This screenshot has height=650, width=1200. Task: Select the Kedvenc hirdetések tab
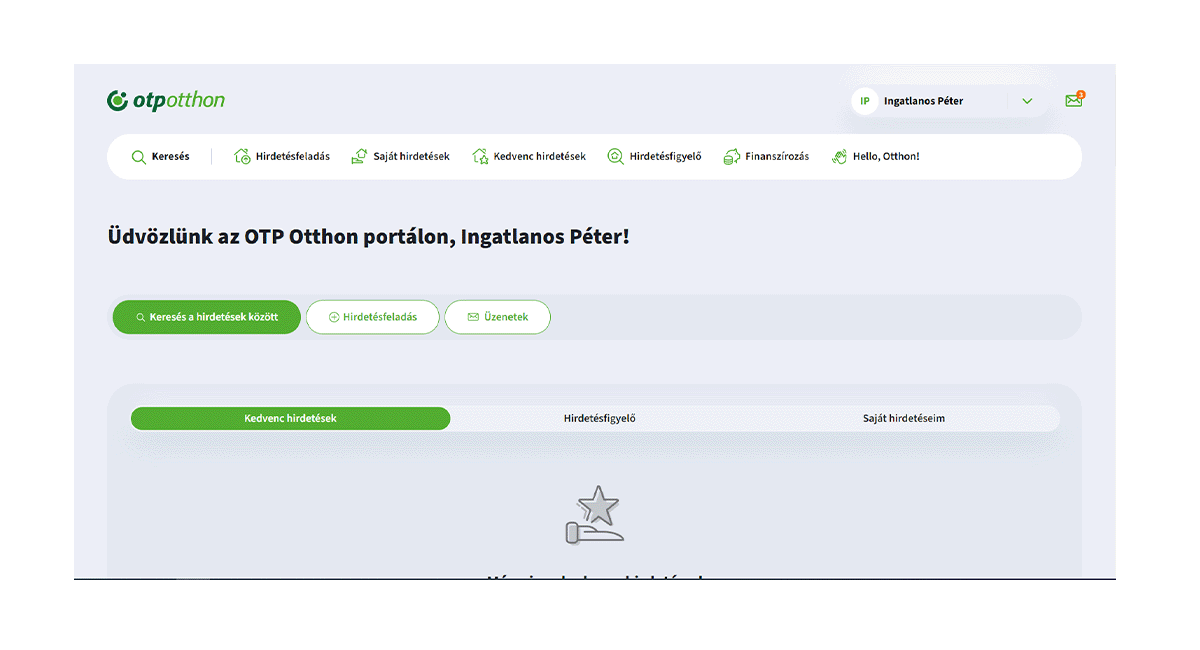[x=290, y=418]
